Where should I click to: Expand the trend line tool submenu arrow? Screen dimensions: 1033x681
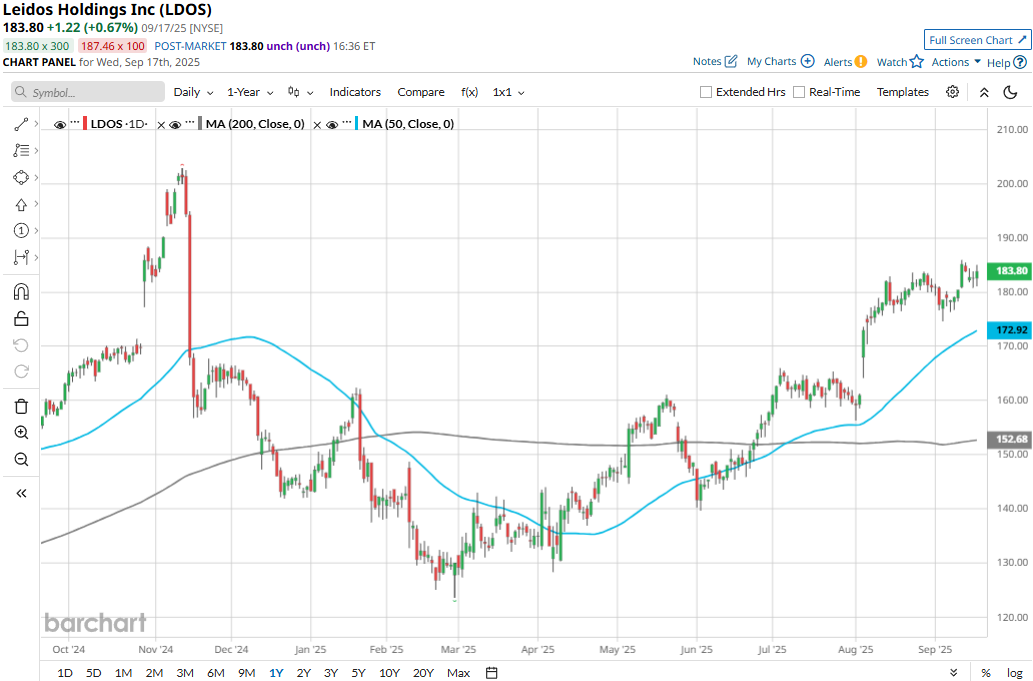pyautogui.click(x=36, y=124)
